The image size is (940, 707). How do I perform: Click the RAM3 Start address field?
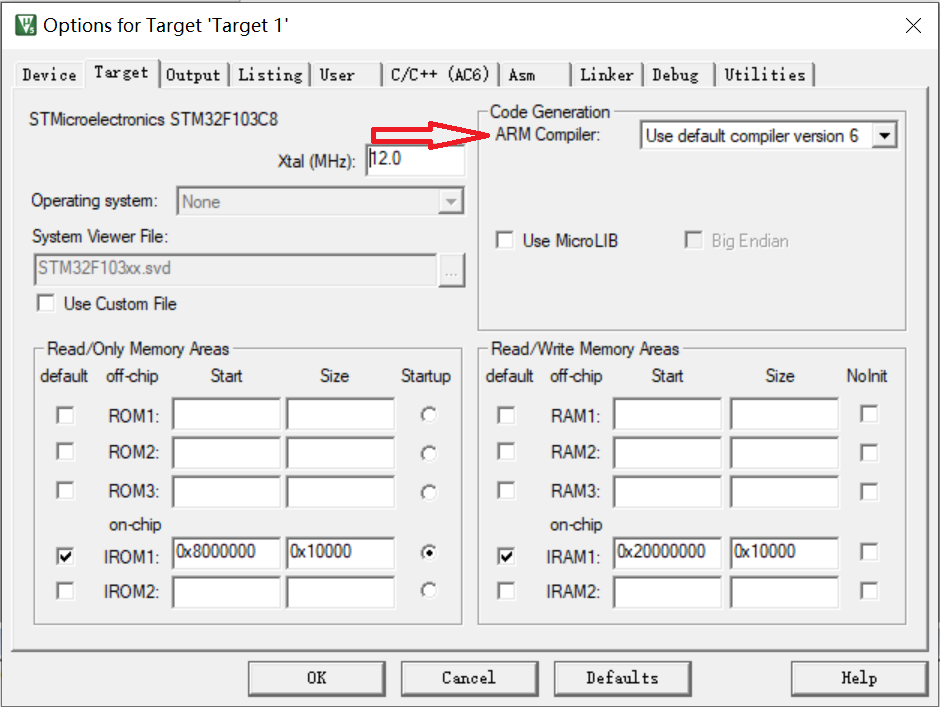pos(667,492)
